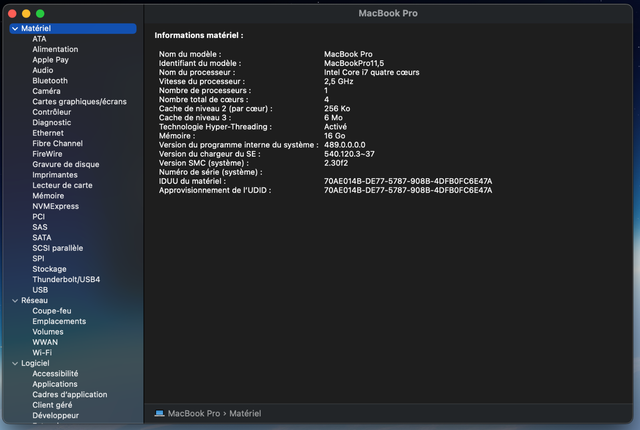Open the Contrôleur section

(x=52, y=112)
